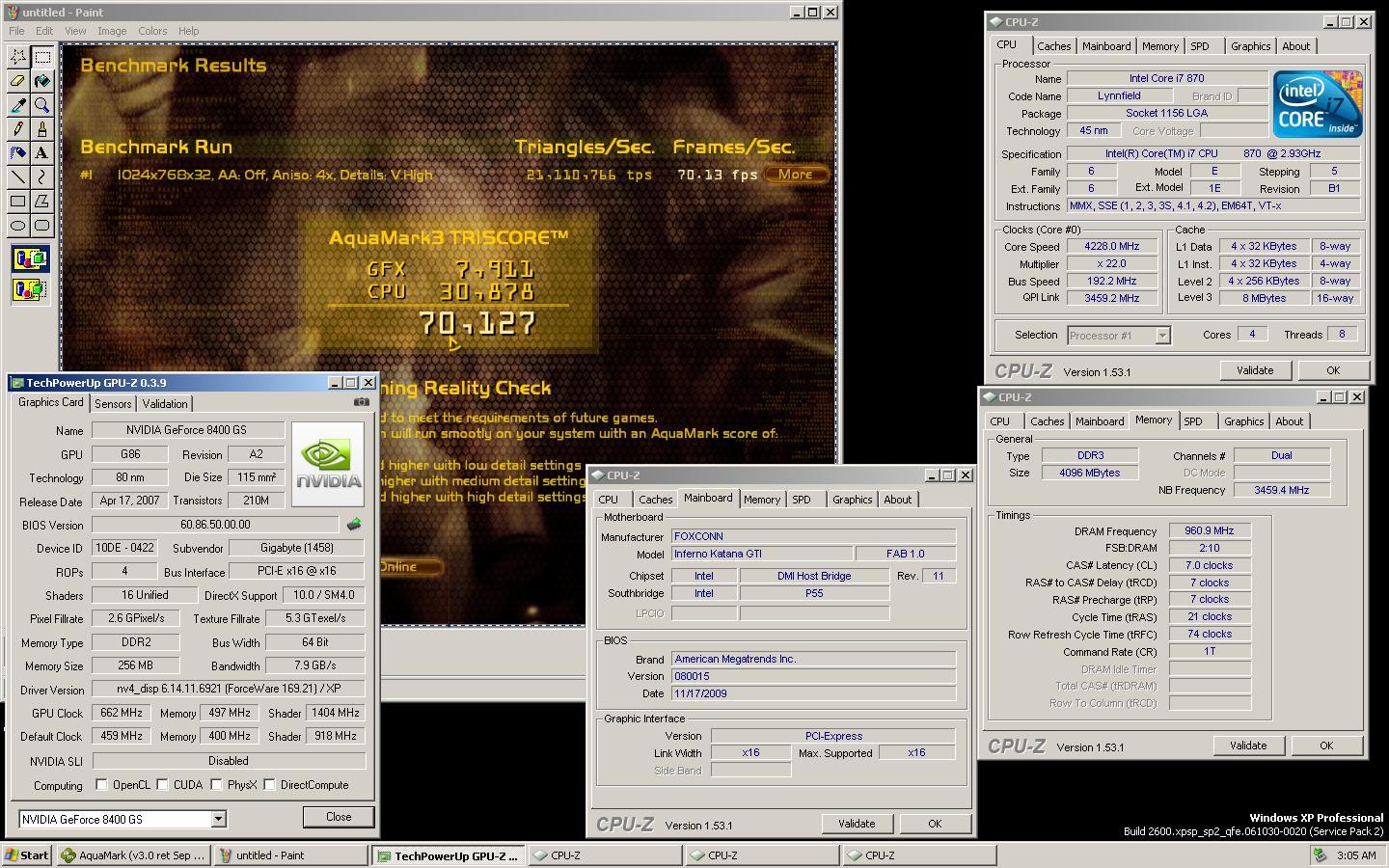Viewport: 1389px width, 868px height.
Task: Choose the Ellipse shape tool
Action: pyautogui.click(x=18, y=226)
